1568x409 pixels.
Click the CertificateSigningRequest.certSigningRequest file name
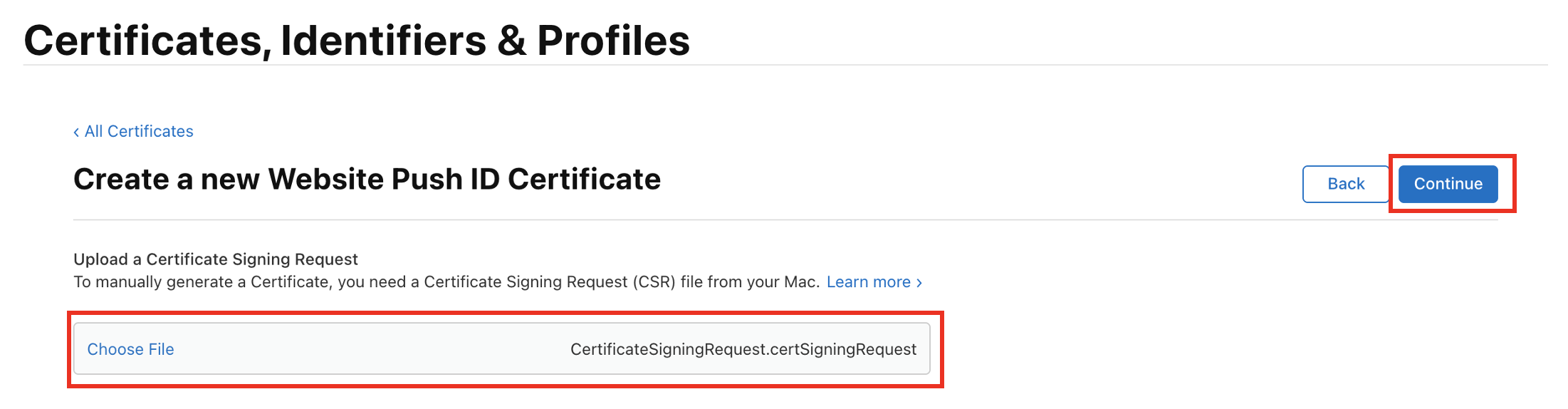[743, 349]
